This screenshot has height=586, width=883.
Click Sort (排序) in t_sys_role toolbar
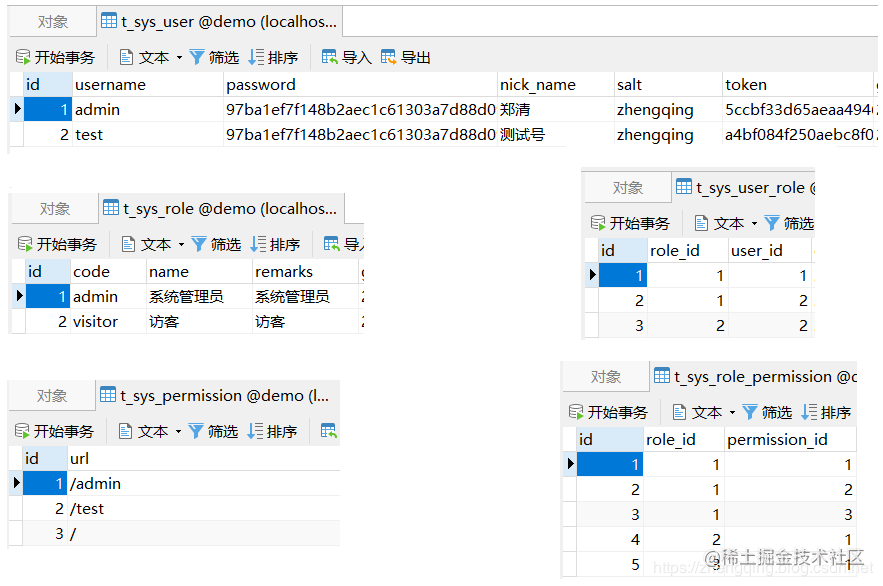coord(276,244)
